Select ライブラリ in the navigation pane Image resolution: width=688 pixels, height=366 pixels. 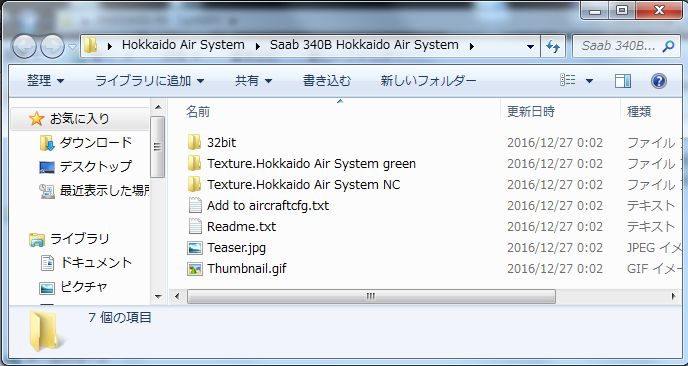[x=79, y=239]
